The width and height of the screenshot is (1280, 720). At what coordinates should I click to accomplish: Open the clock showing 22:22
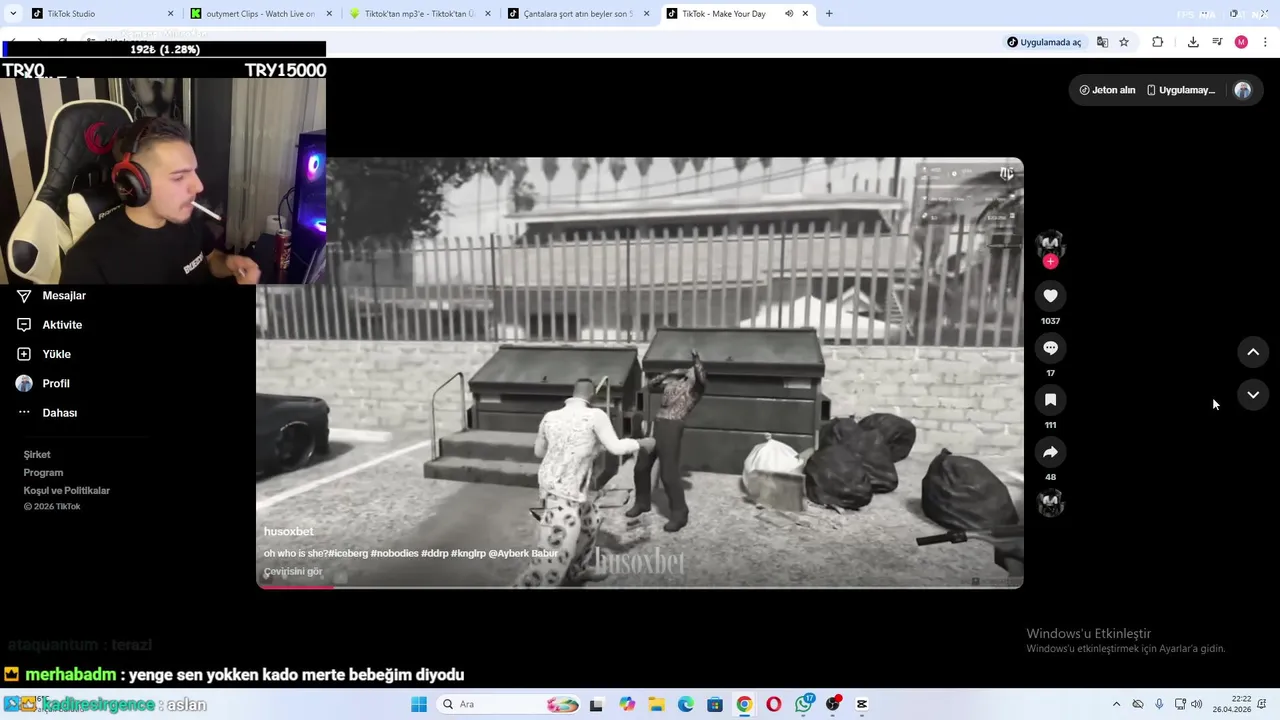coord(1232,704)
